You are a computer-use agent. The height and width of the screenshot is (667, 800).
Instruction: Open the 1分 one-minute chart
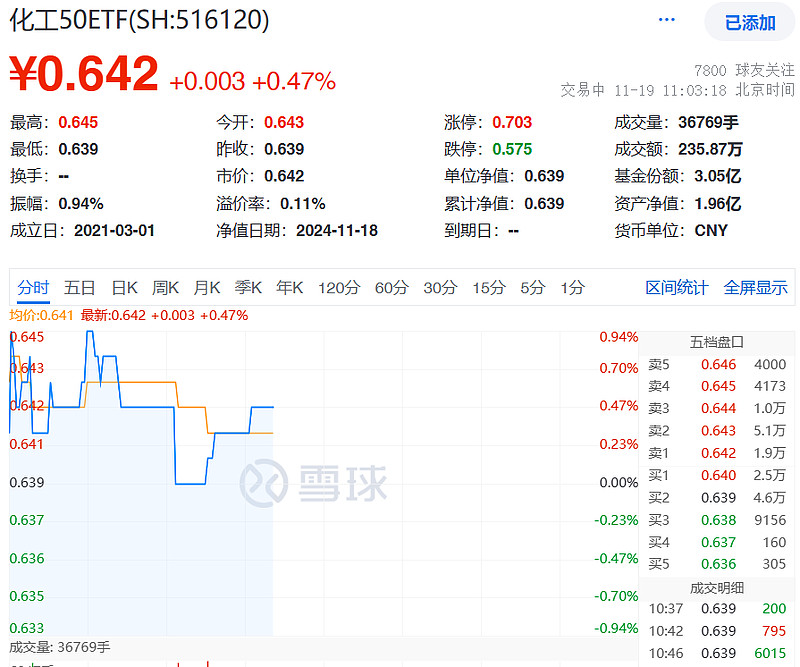tap(573, 287)
